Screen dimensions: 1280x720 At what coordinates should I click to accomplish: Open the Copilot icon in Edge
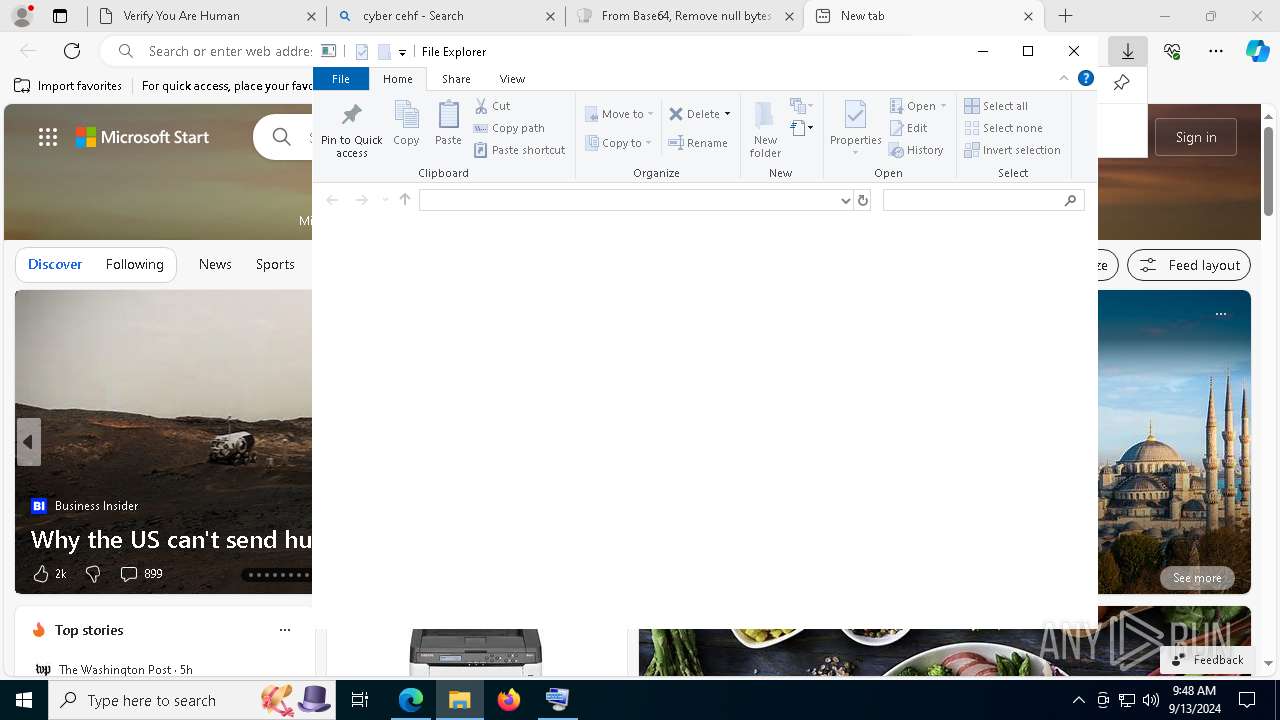coord(1257,51)
